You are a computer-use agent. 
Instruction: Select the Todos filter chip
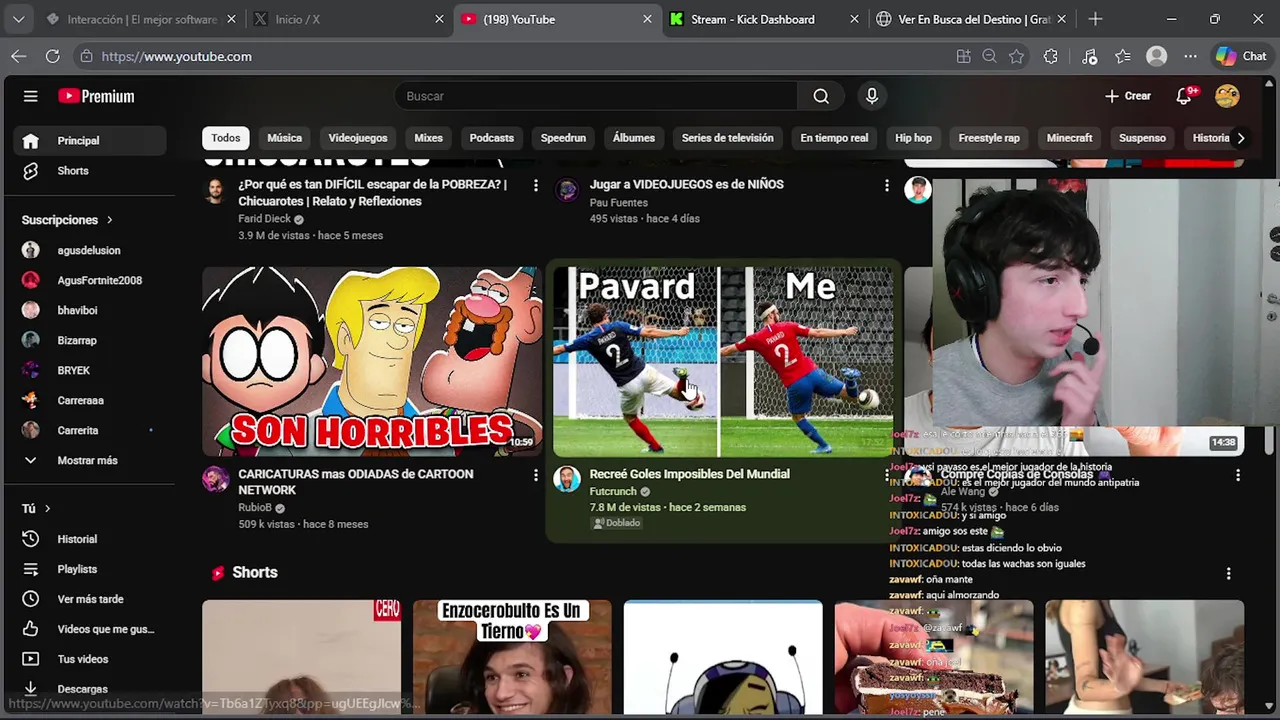[225, 138]
